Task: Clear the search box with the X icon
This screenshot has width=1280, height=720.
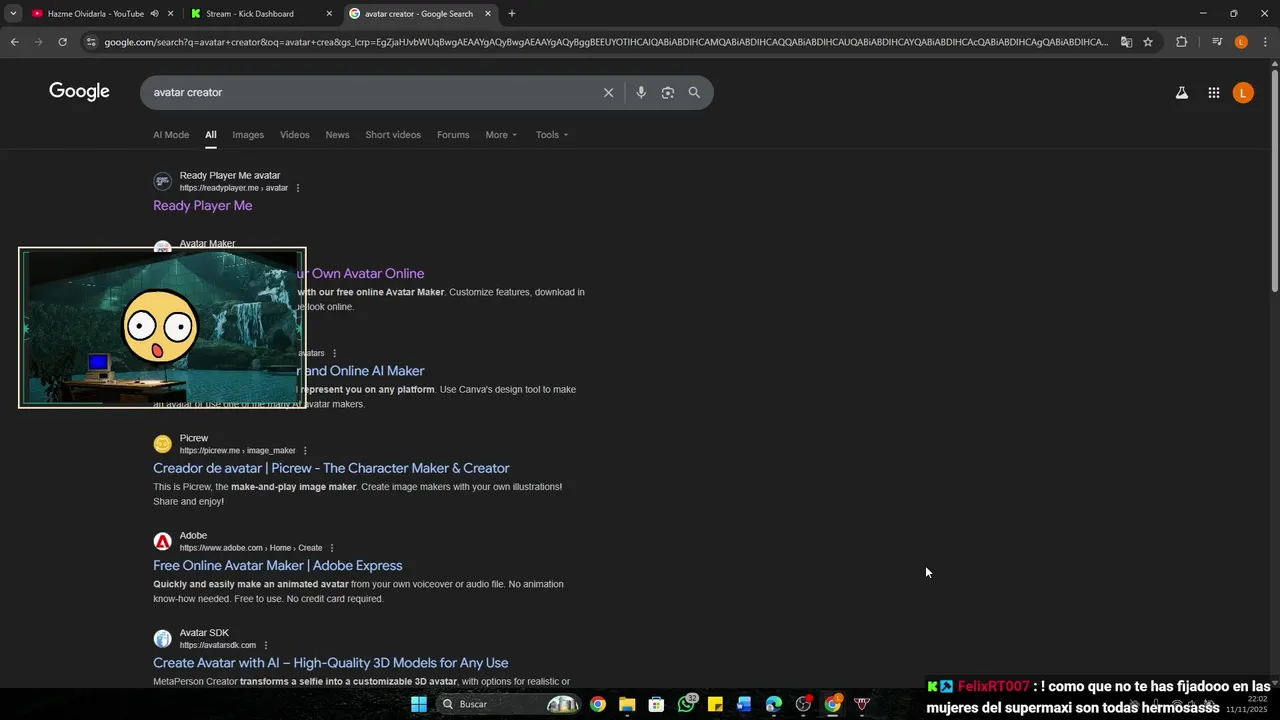Action: tap(608, 92)
